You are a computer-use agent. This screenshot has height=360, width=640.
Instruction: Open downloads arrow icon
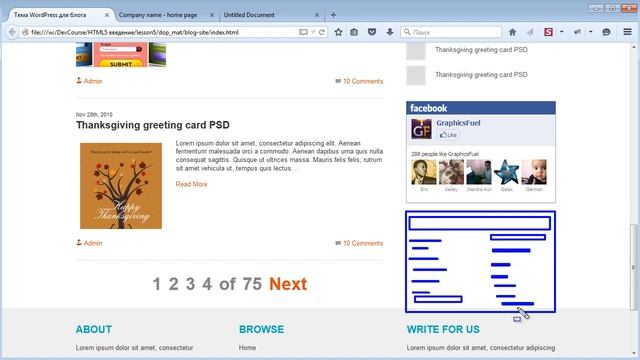click(390, 32)
